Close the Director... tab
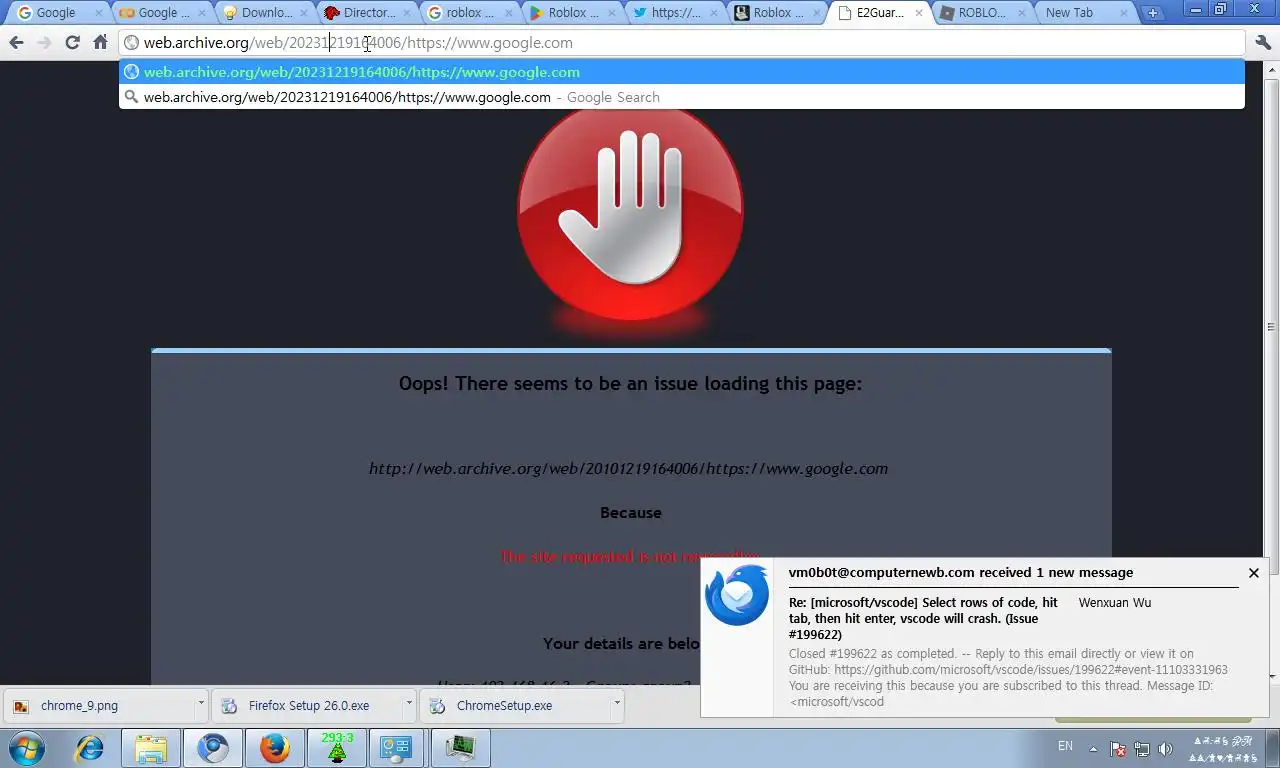Screen dimensions: 1280x768 tap(405, 13)
